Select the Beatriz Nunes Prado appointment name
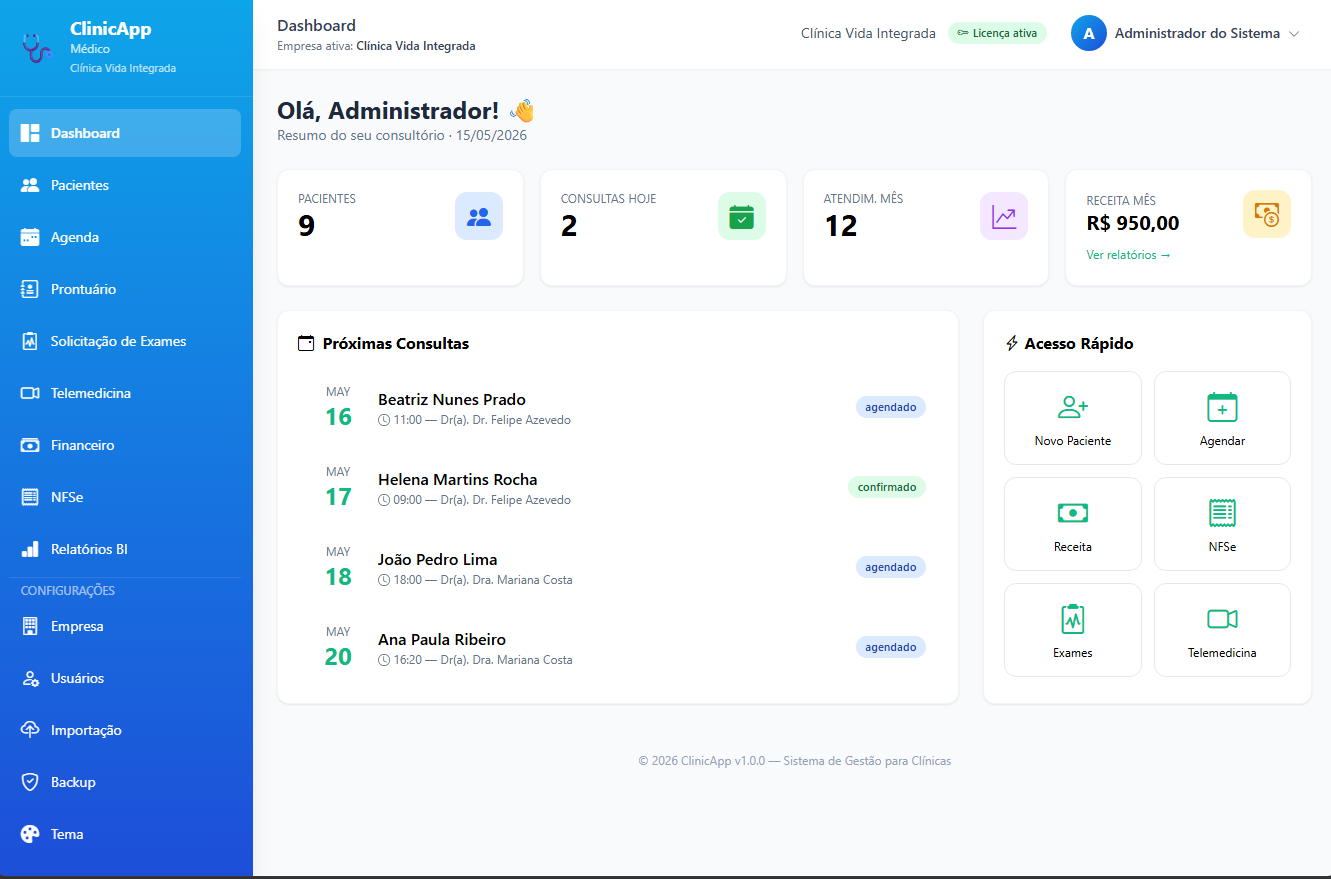Viewport: 1331px width, 879px height. pyautogui.click(x=452, y=399)
